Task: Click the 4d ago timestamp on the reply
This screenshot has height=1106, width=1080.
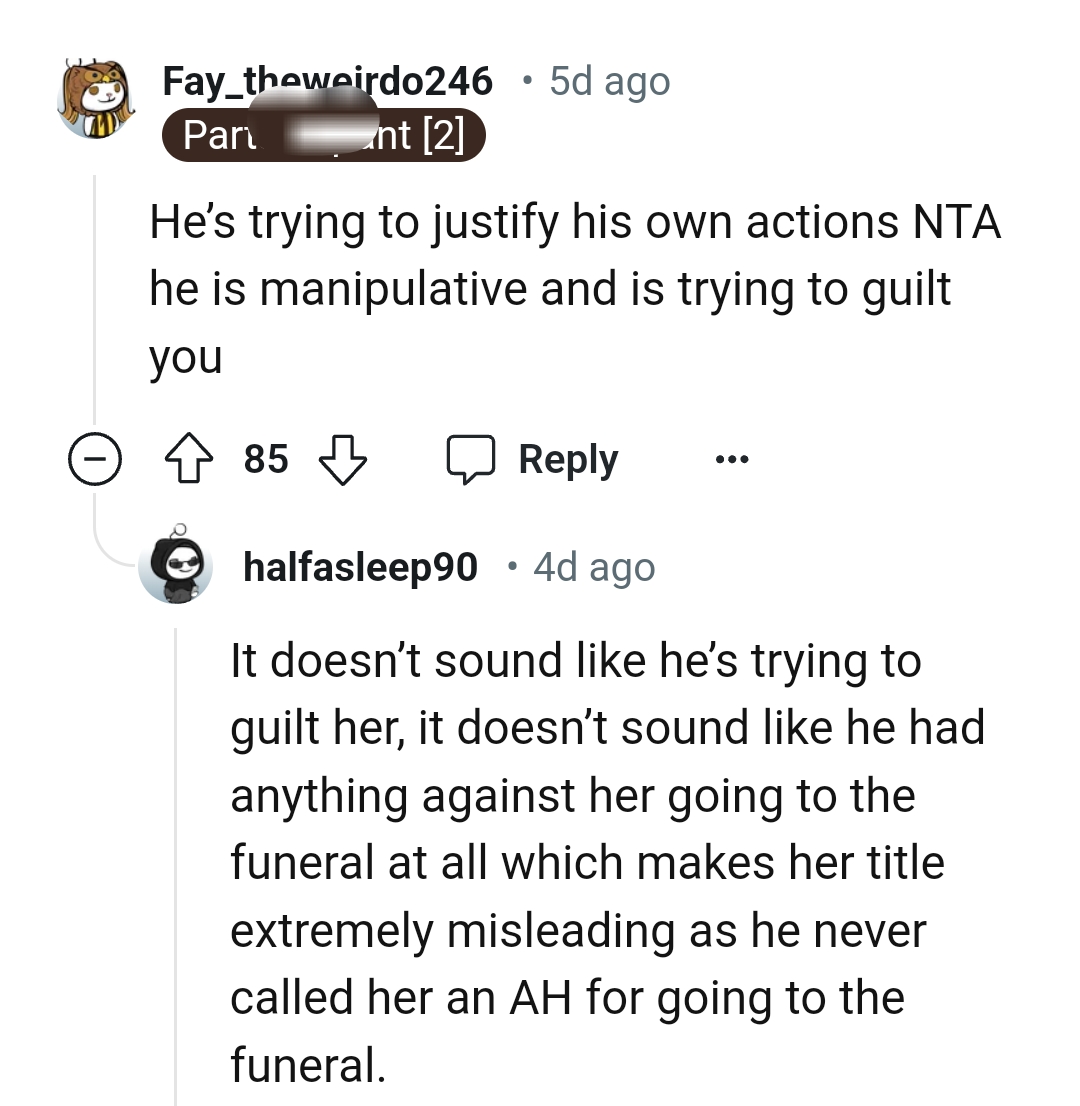Action: 592,565
